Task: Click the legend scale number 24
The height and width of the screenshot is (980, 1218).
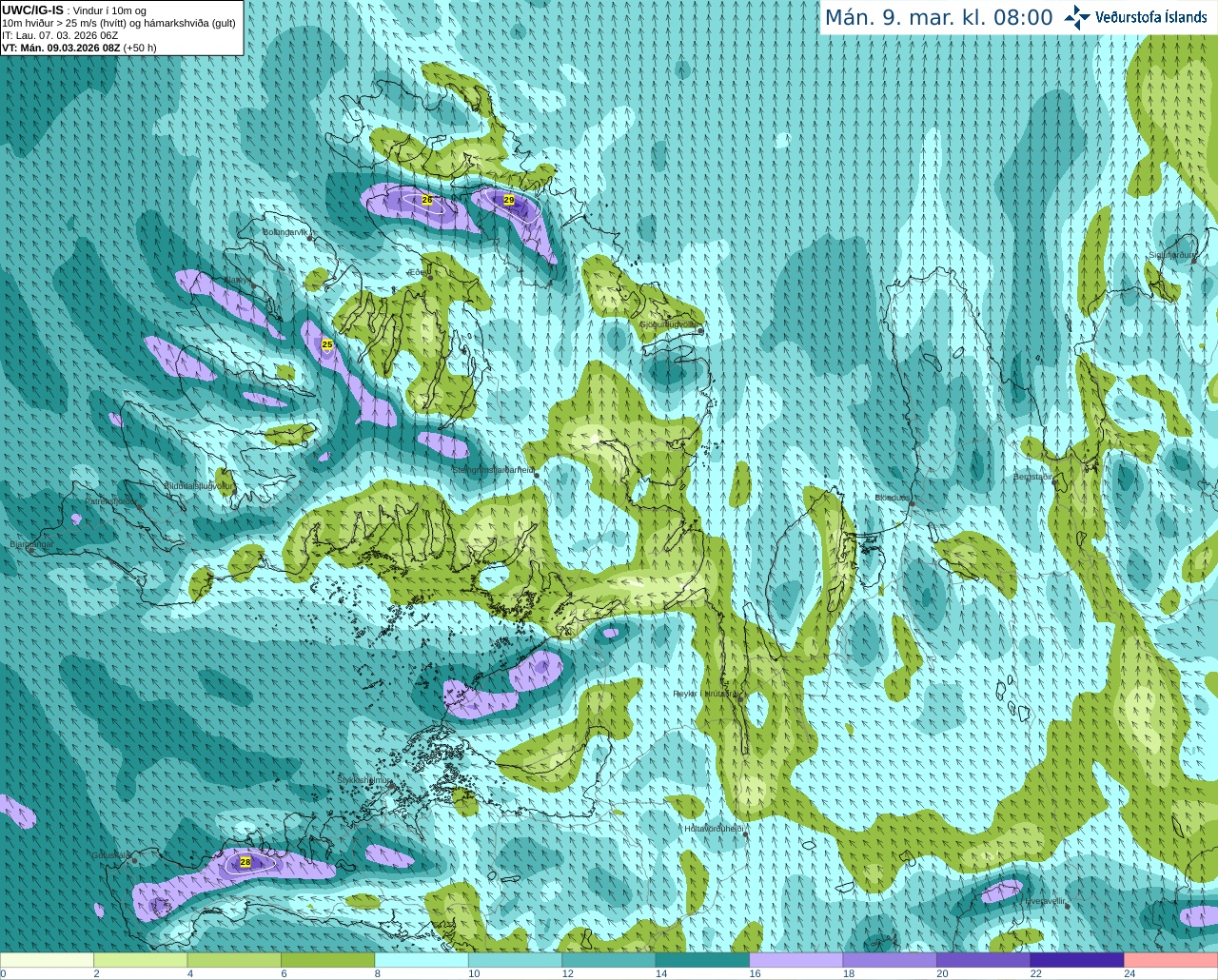Action: tap(1130, 973)
